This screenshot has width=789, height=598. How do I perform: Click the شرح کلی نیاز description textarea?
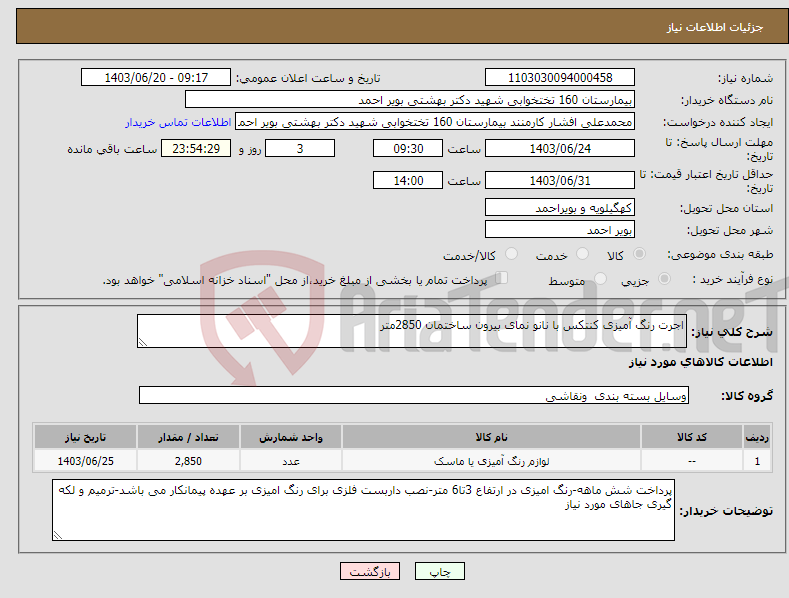coord(412,331)
